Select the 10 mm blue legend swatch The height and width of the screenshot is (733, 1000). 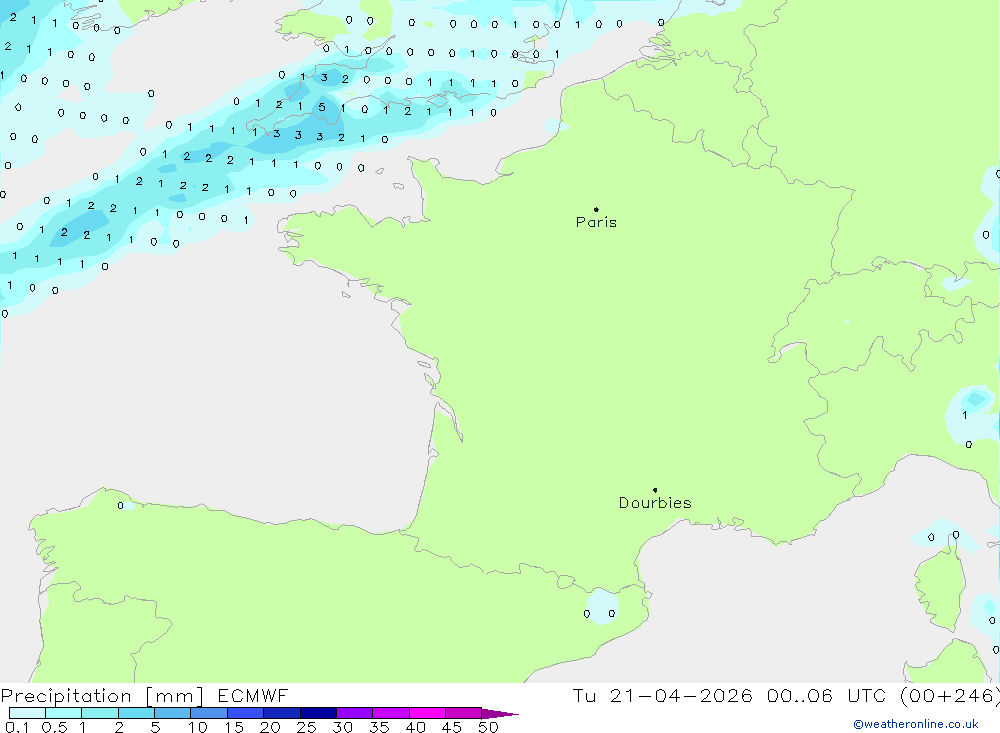[x=209, y=713]
